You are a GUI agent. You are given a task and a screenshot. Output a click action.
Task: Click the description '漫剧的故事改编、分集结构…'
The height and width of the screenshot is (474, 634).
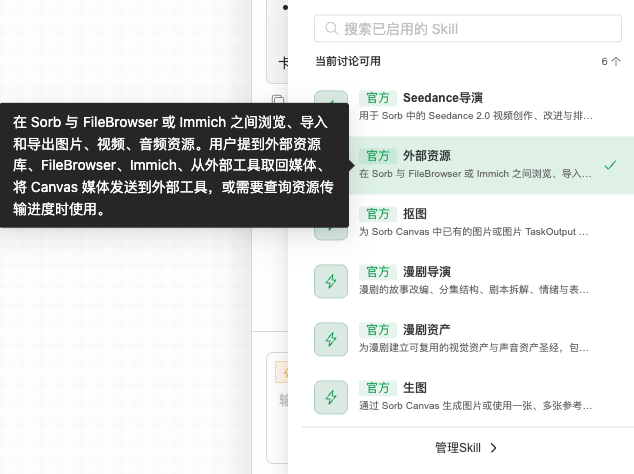(x=474, y=290)
